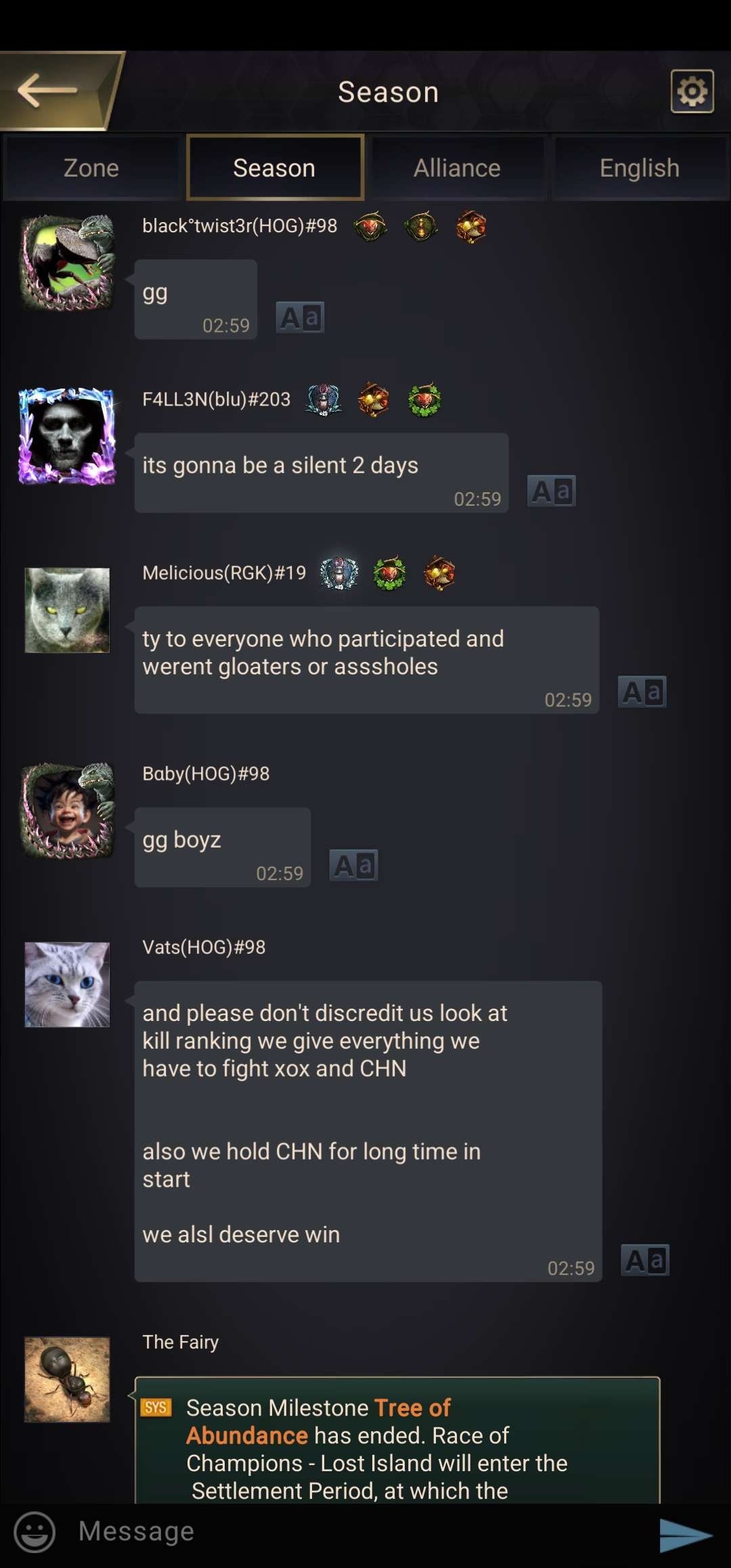Switch to the Zone tab

click(x=91, y=168)
